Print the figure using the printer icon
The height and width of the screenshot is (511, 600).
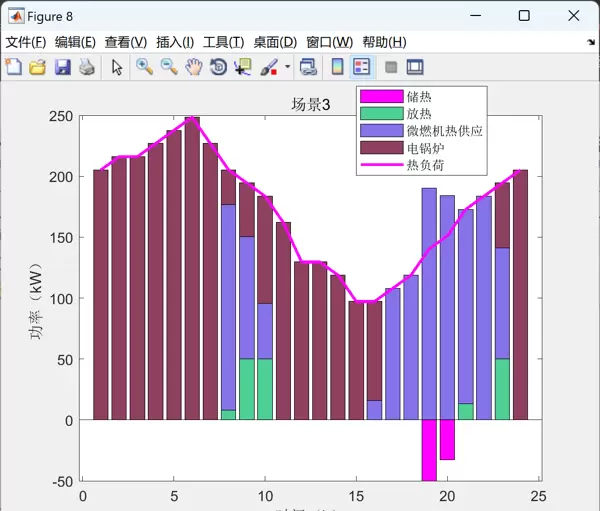pyautogui.click(x=87, y=67)
